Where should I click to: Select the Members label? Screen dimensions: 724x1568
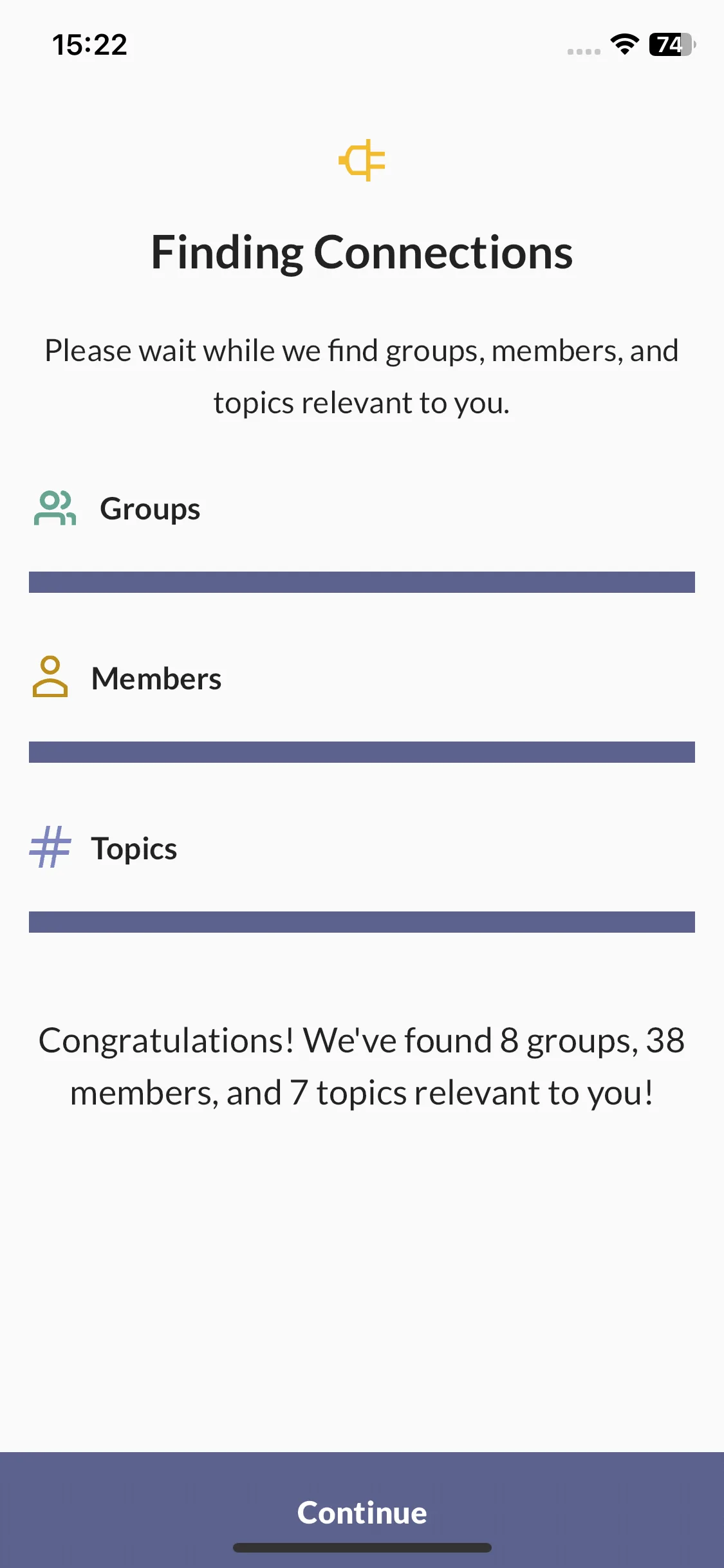pyautogui.click(x=156, y=678)
